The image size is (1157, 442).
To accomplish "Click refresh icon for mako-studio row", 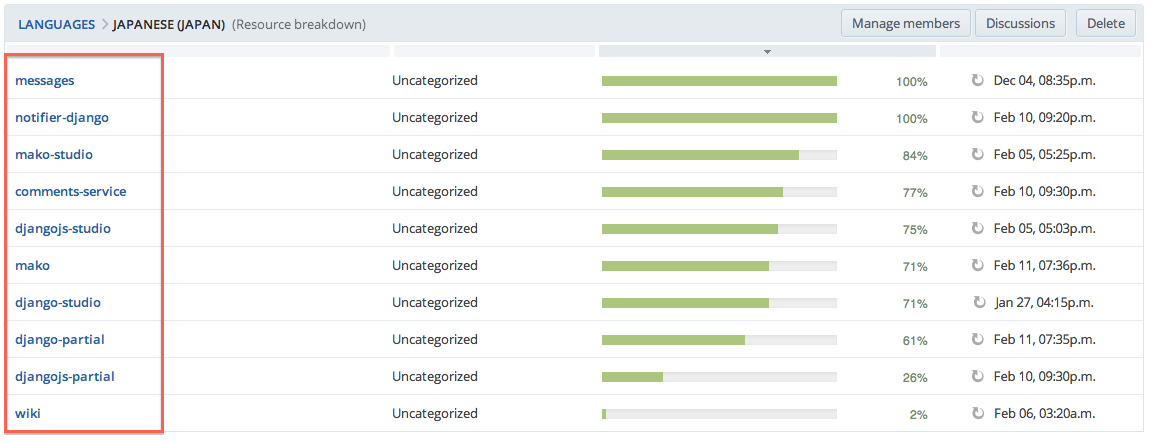I will click(x=977, y=155).
